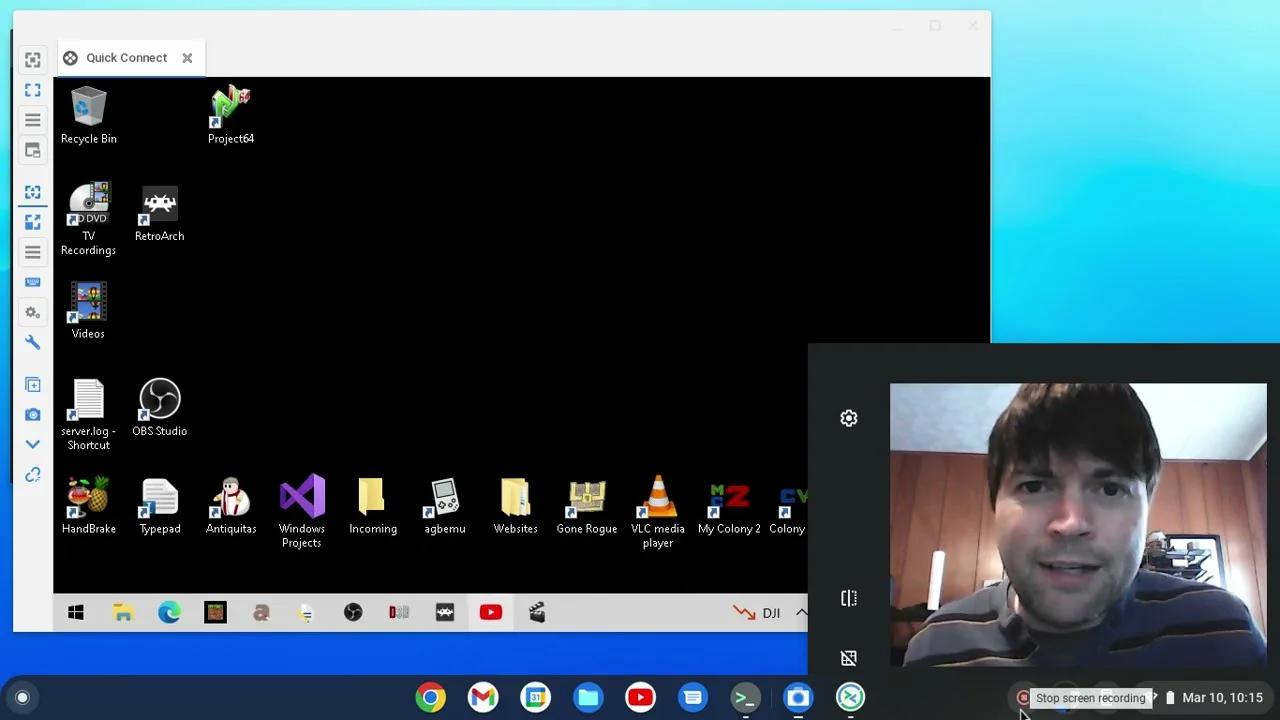Viewport: 1280px width, 720px height.
Task: Click the keyboard icon in remote sidebar
Action: (x=33, y=282)
